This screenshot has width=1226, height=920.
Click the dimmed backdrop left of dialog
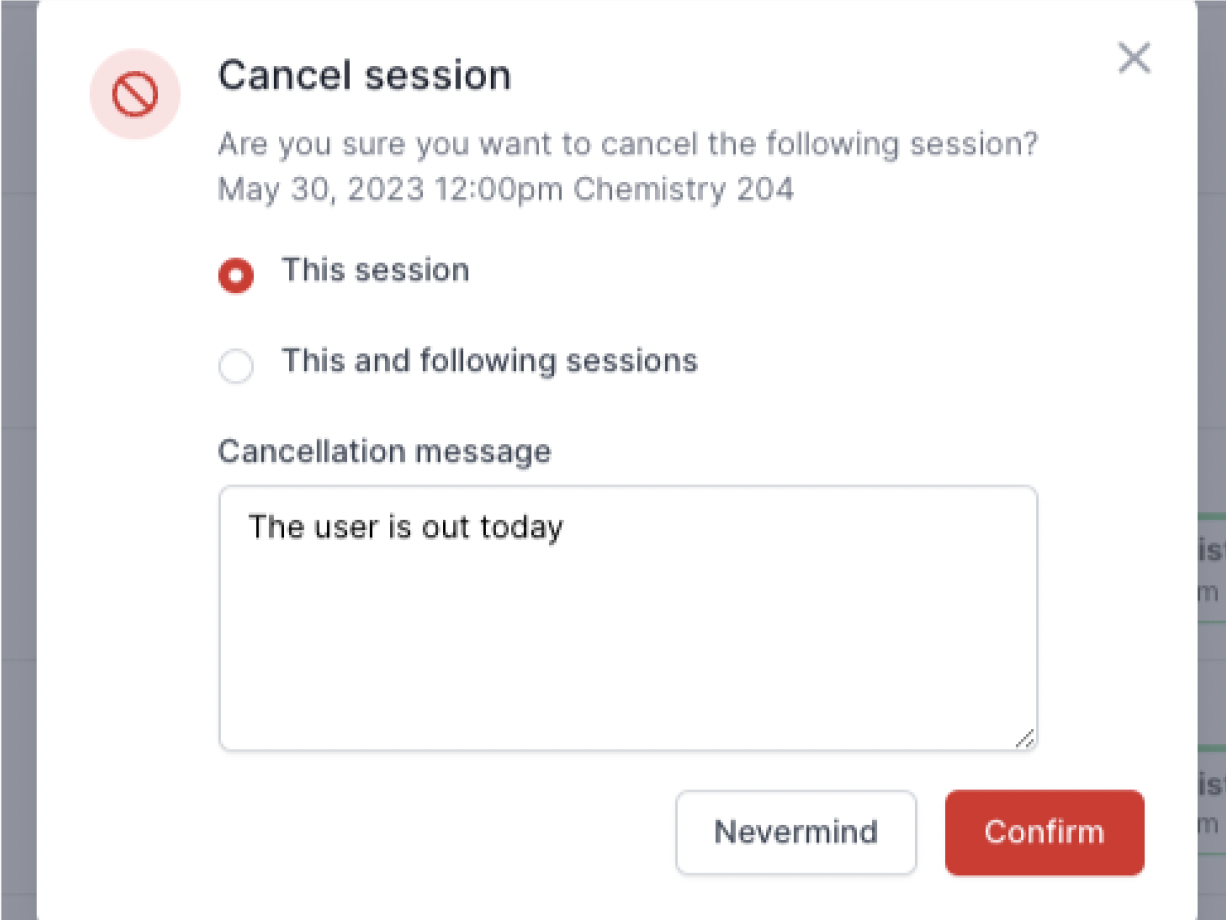[x=18, y=460]
